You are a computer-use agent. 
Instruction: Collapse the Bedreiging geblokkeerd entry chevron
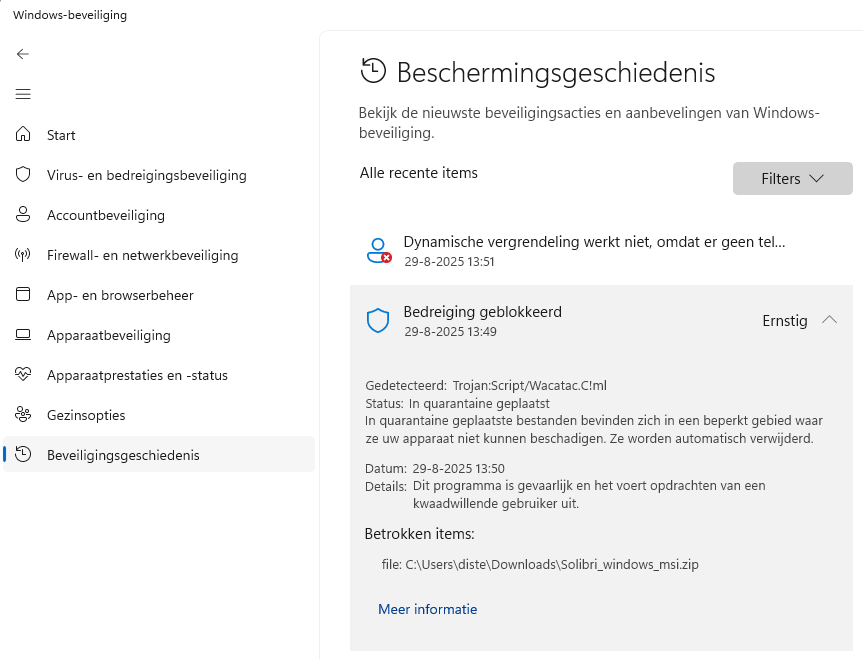(x=829, y=320)
